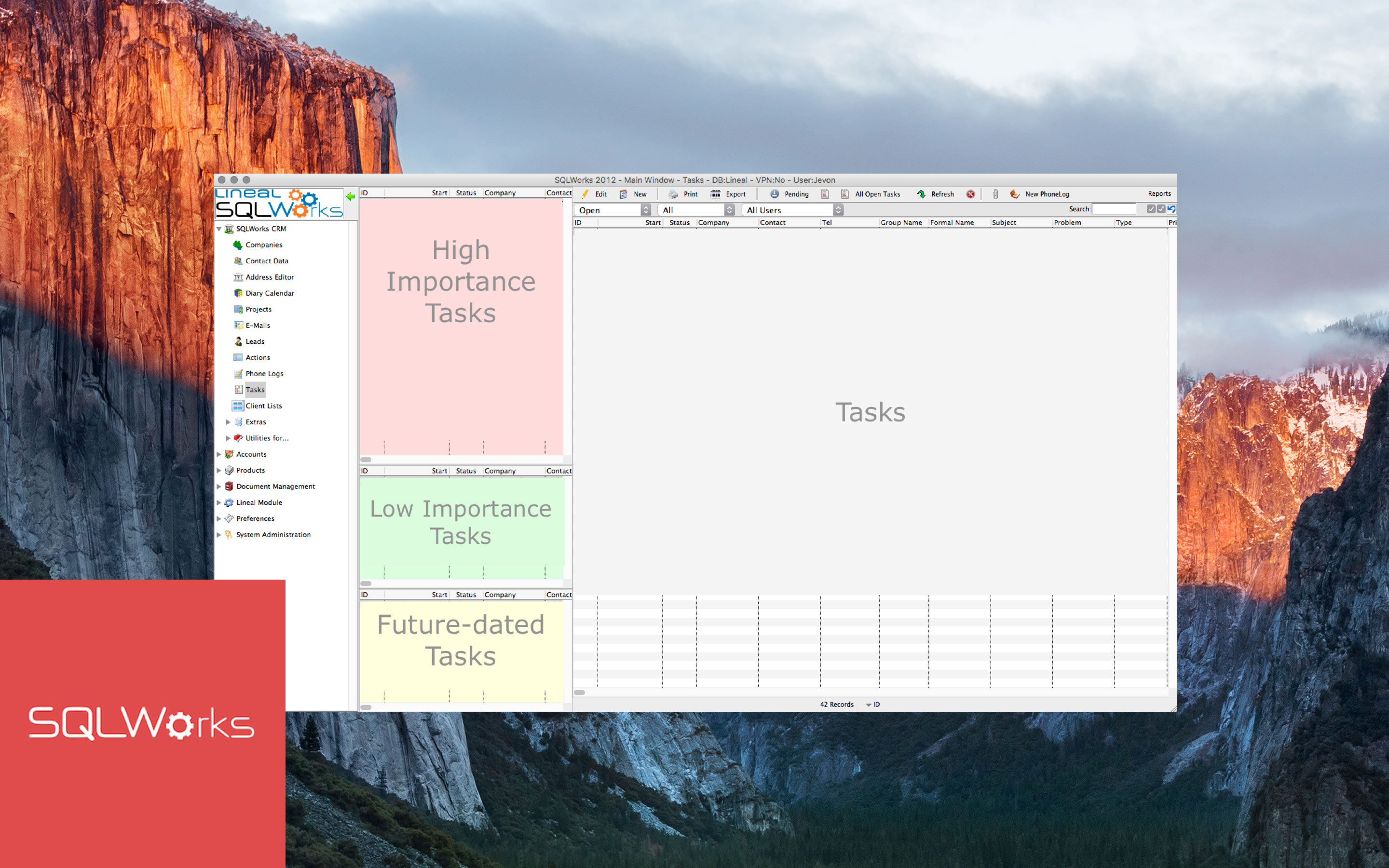Image resolution: width=1389 pixels, height=868 pixels.
Task: Click the New PhoneLog toolbar icon
Action: 1015,194
